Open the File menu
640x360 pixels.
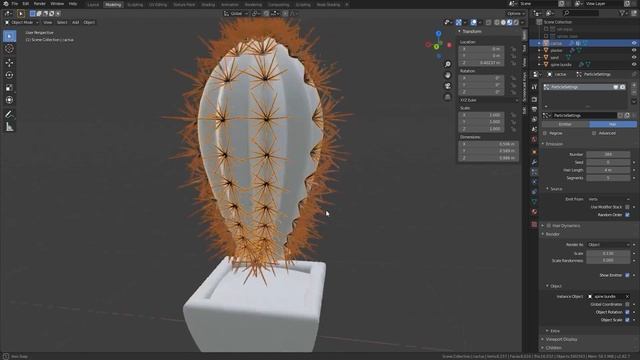click(15, 4)
